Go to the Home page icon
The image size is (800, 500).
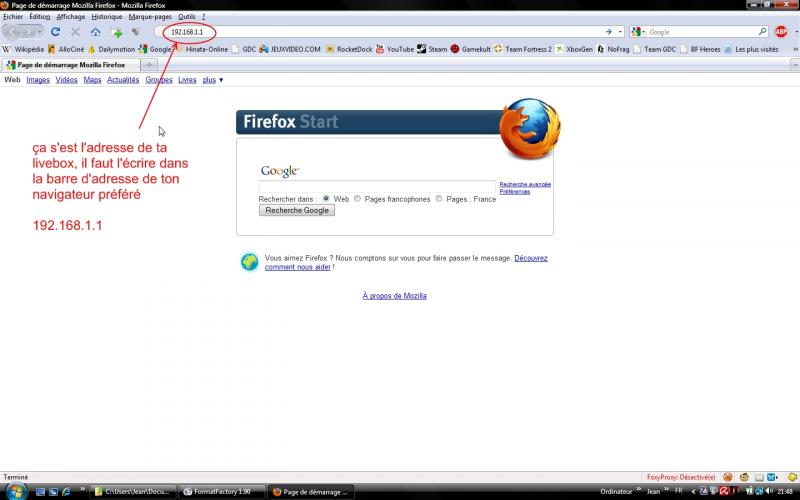(95, 32)
